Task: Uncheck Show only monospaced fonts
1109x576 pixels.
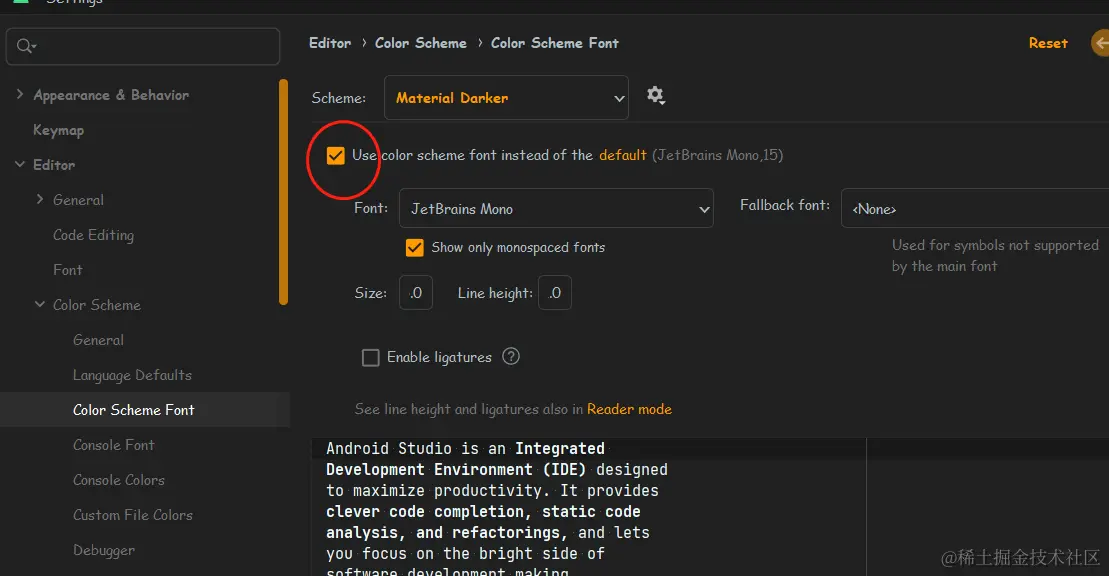Action: click(x=414, y=248)
